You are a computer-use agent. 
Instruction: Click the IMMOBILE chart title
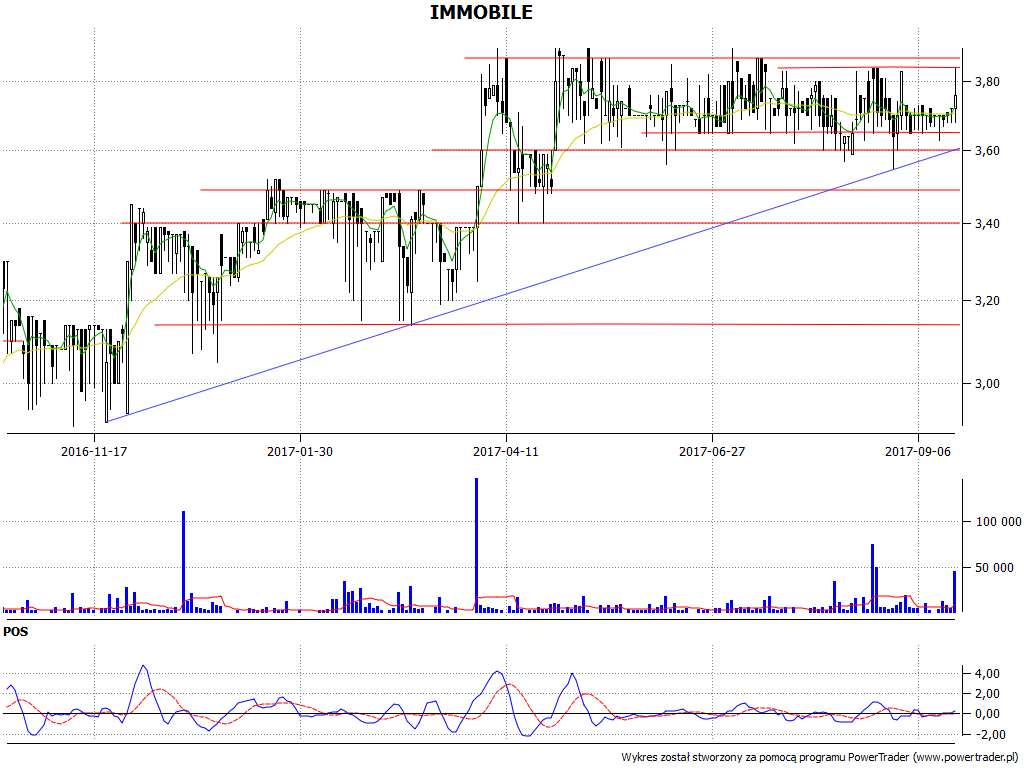click(x=481, y=12)
